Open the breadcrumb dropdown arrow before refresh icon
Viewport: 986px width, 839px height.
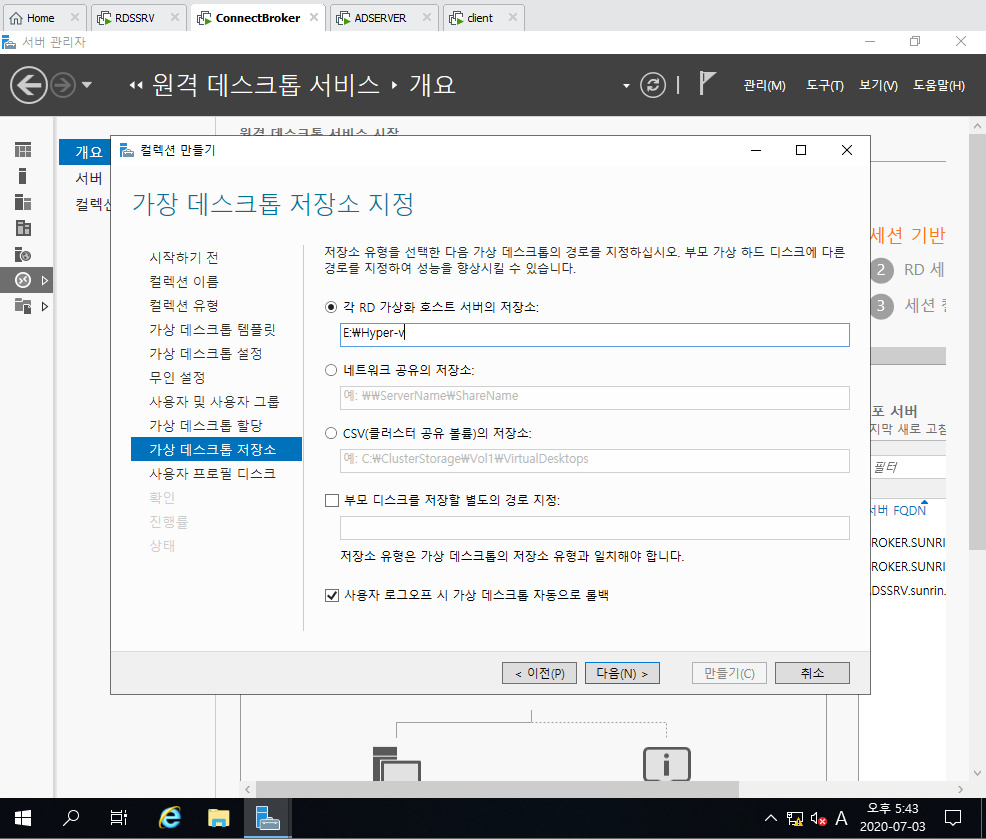(626, 86)
